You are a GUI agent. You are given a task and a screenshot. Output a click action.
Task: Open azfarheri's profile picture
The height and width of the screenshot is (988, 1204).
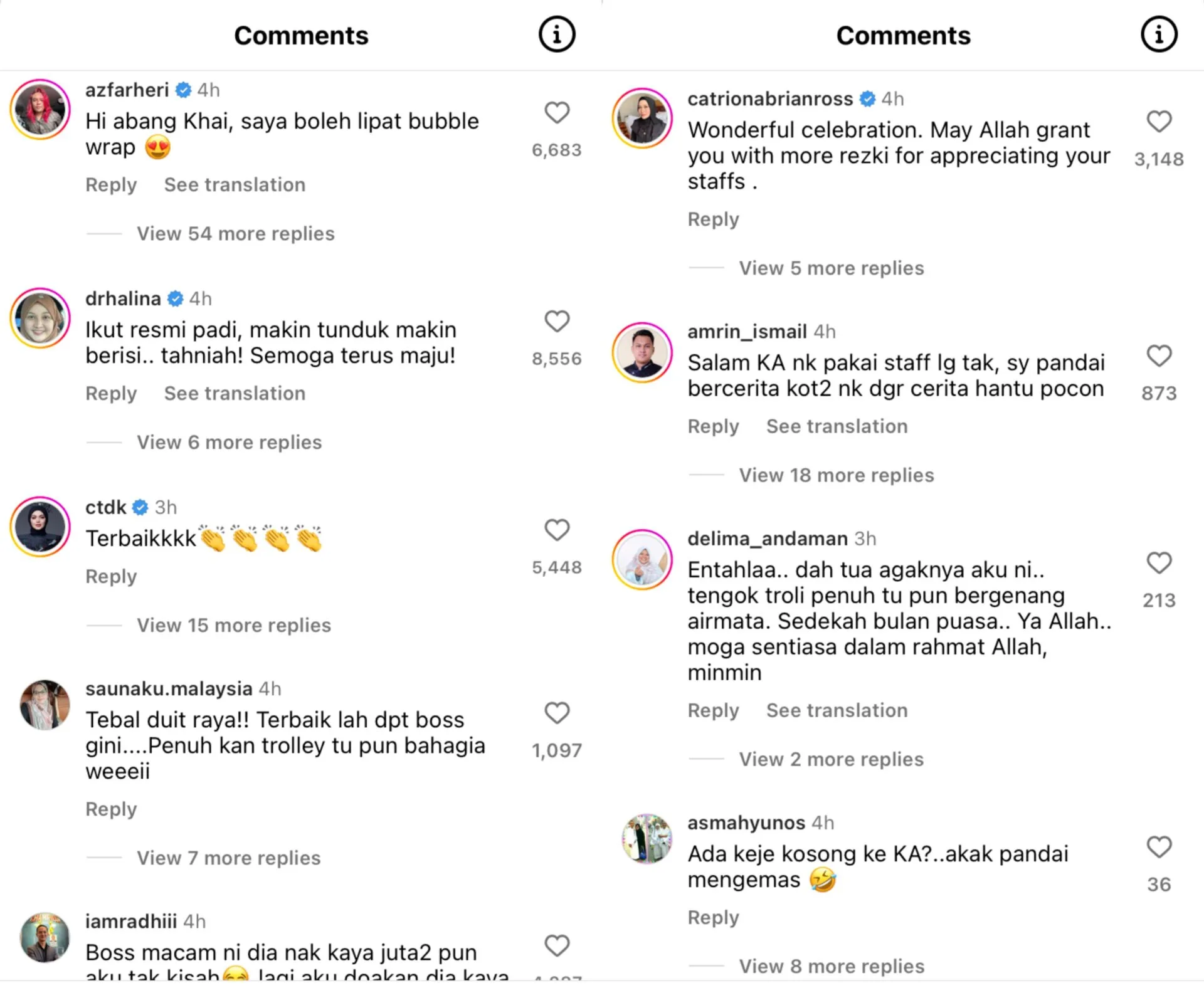coord(40,109)
